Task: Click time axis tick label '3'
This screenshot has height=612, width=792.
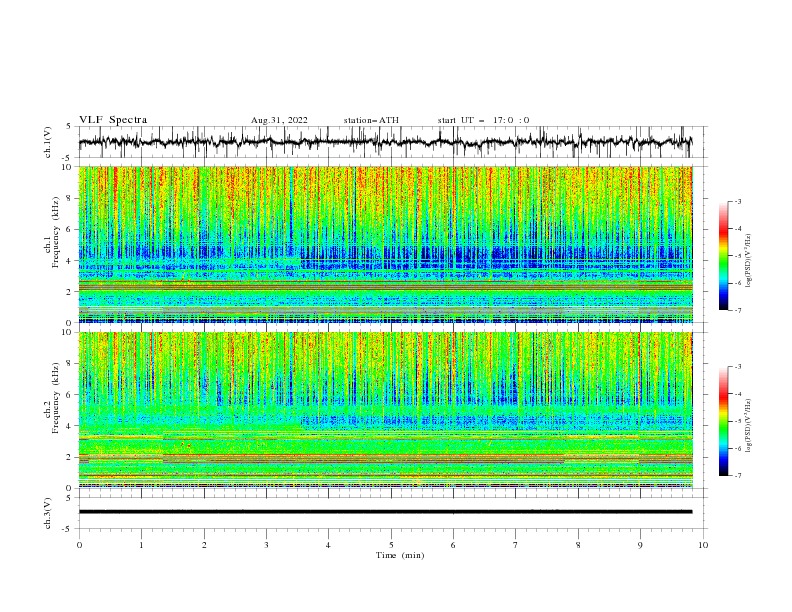Action: [x=266, y=545]
